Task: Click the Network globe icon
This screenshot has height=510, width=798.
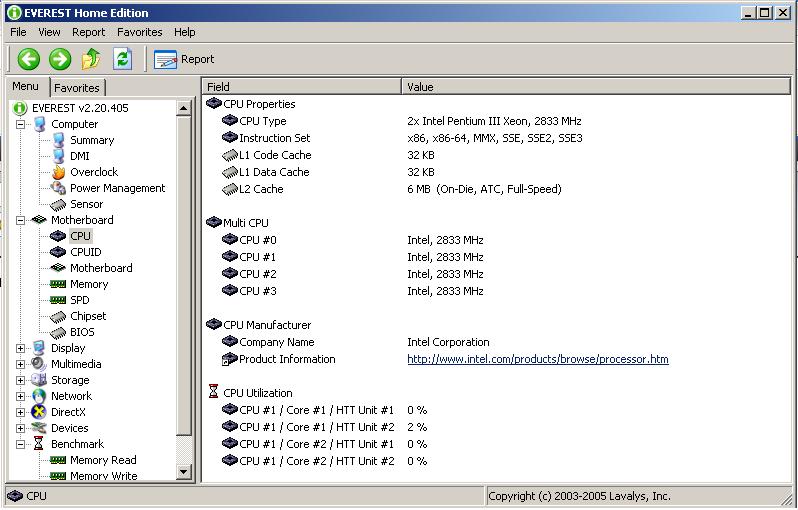Action: pyautogui.click(x=39, y=396)
